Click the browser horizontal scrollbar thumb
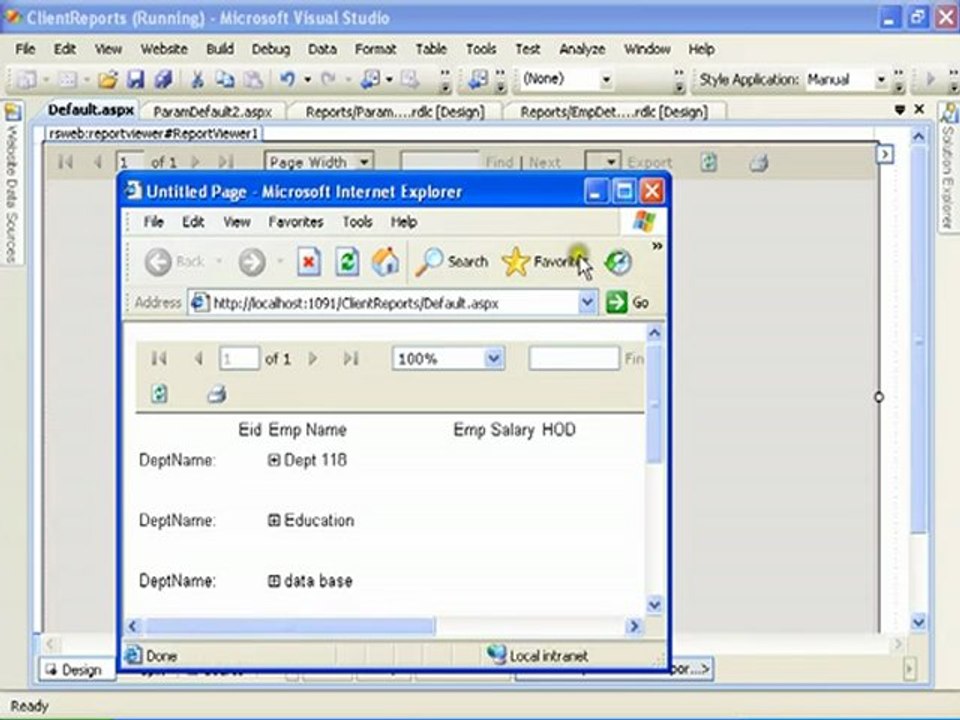Viewport: 960px width, 720px height. point(289,626)
